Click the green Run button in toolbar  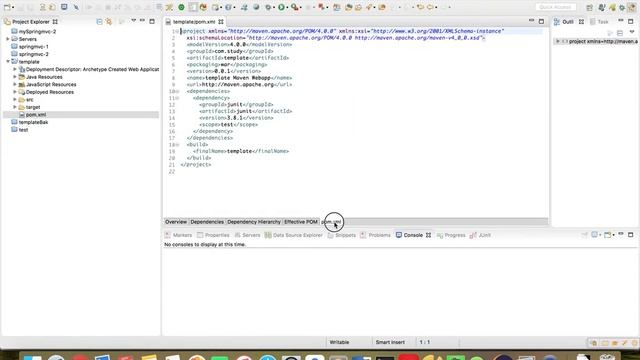pos(281,7)
